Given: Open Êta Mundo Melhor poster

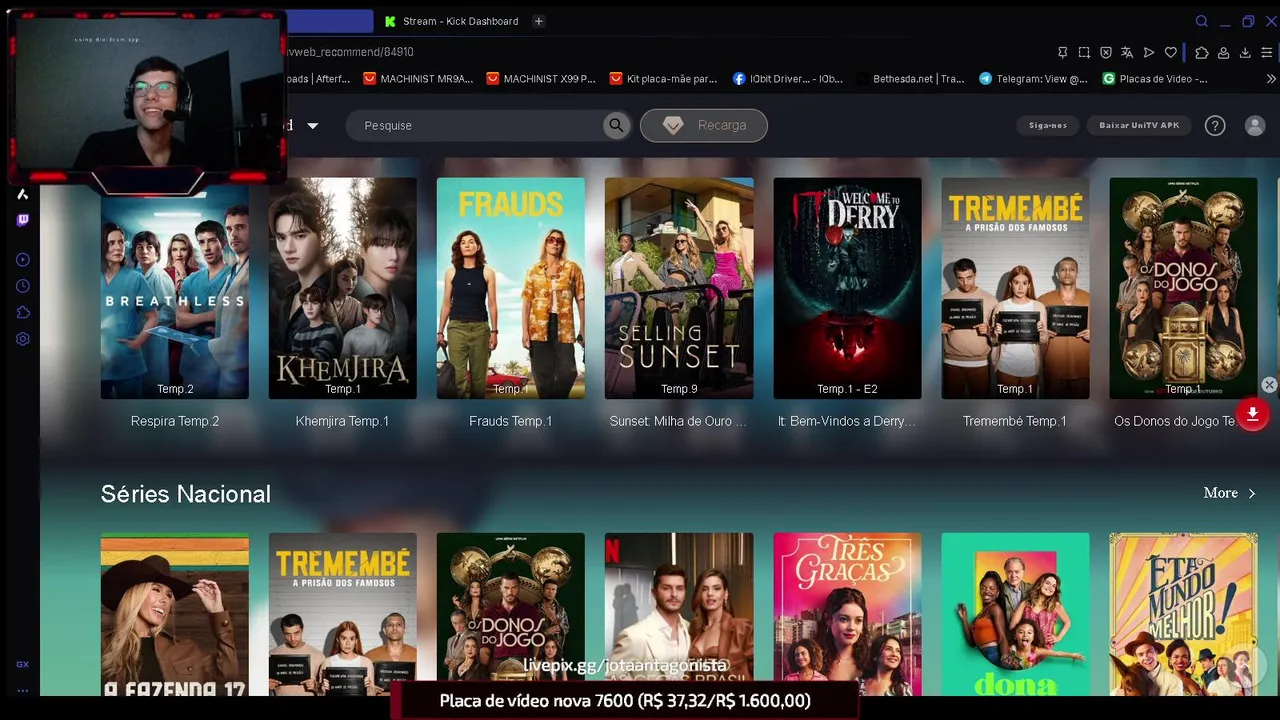Looking at the screenshot, I should click(x=1183, y=614).
